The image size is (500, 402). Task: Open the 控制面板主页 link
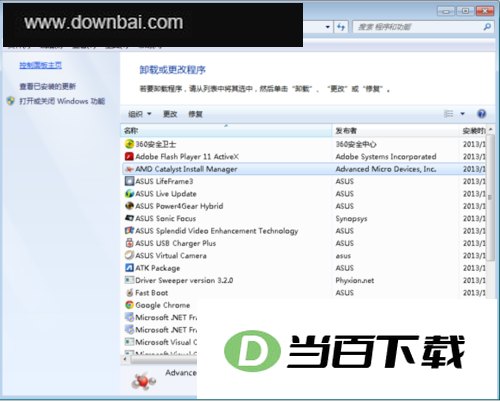41,65
